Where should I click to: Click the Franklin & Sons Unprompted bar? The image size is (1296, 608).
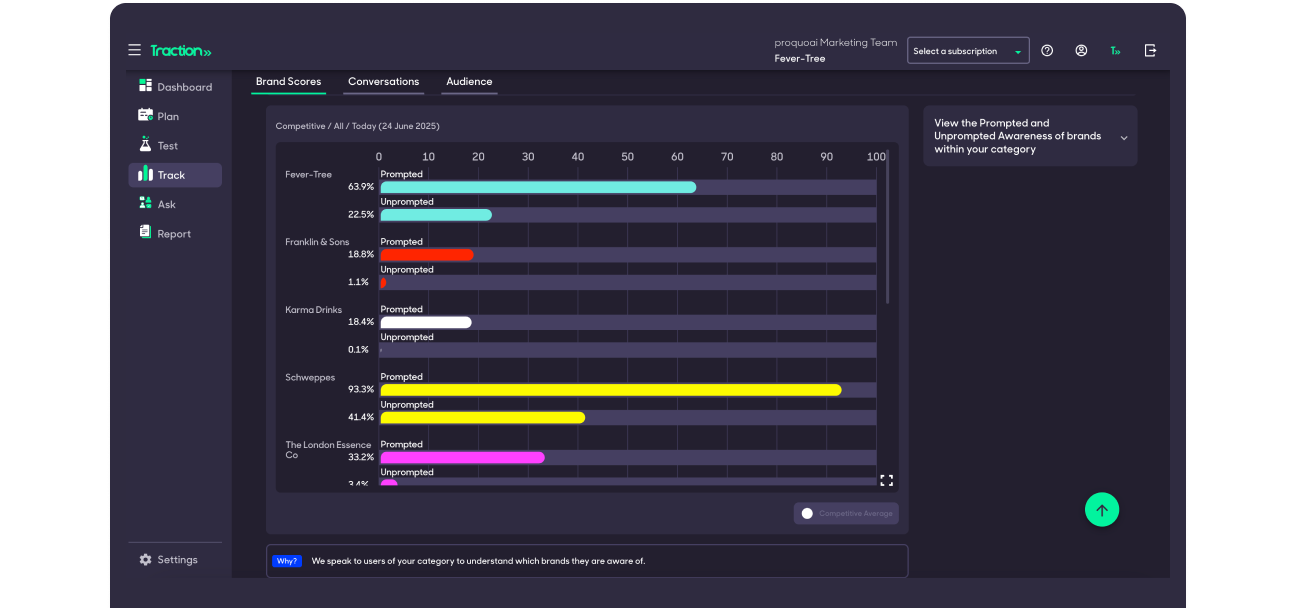coord(383,283)
